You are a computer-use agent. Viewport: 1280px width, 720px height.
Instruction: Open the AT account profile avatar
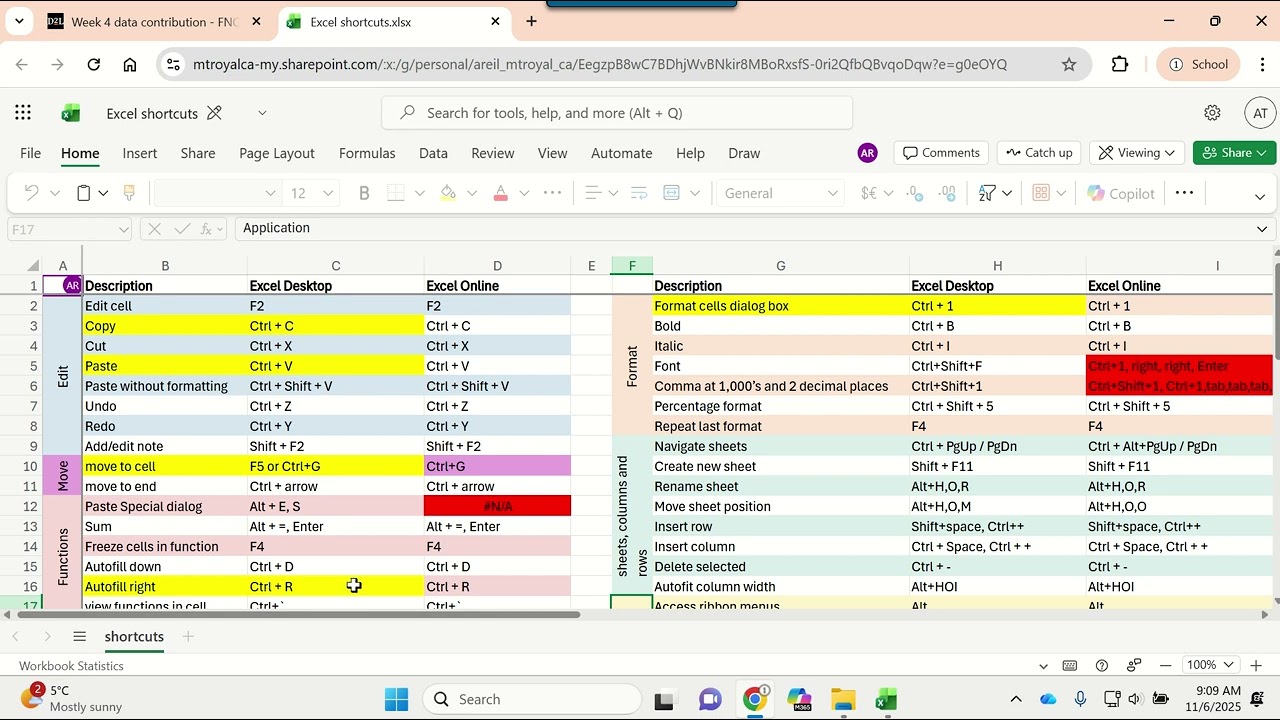coord(1260,113)
